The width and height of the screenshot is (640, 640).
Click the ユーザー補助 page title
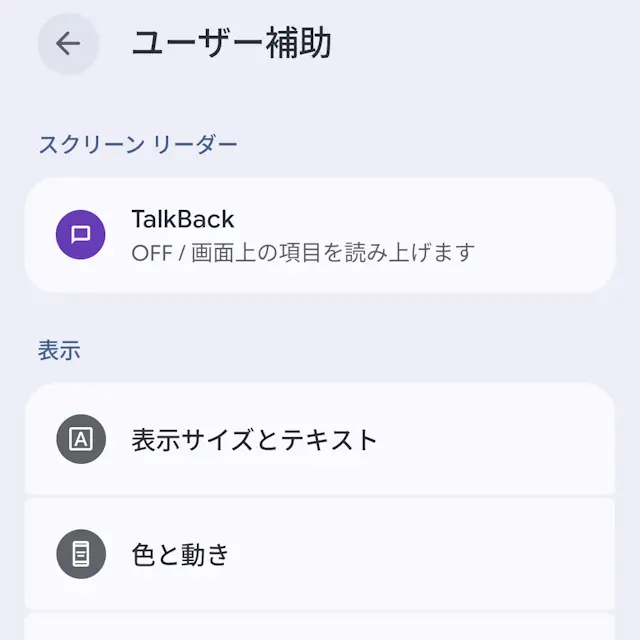pyautogui.click(x=231, y=44)
